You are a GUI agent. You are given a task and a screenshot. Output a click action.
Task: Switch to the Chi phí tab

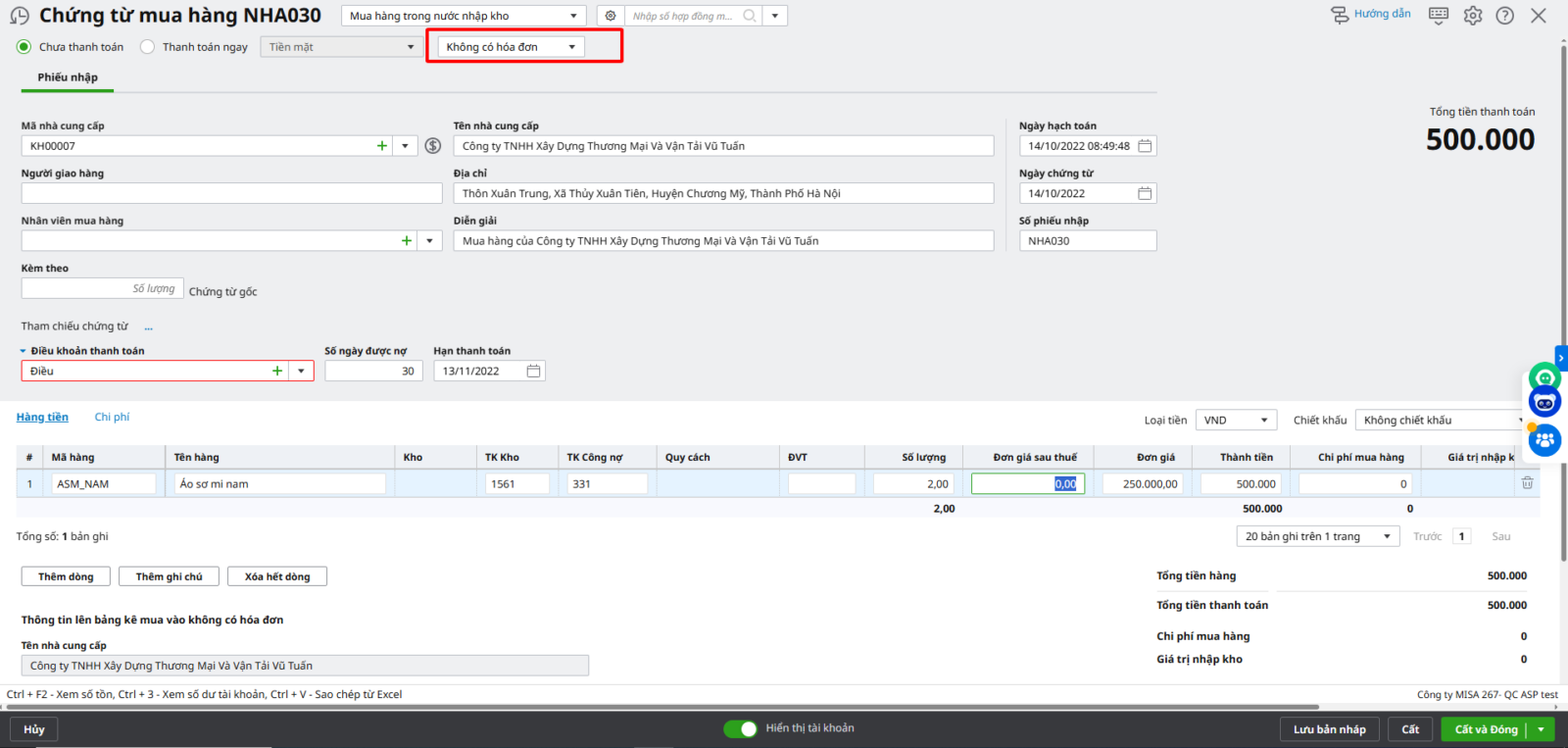(112, 418)
